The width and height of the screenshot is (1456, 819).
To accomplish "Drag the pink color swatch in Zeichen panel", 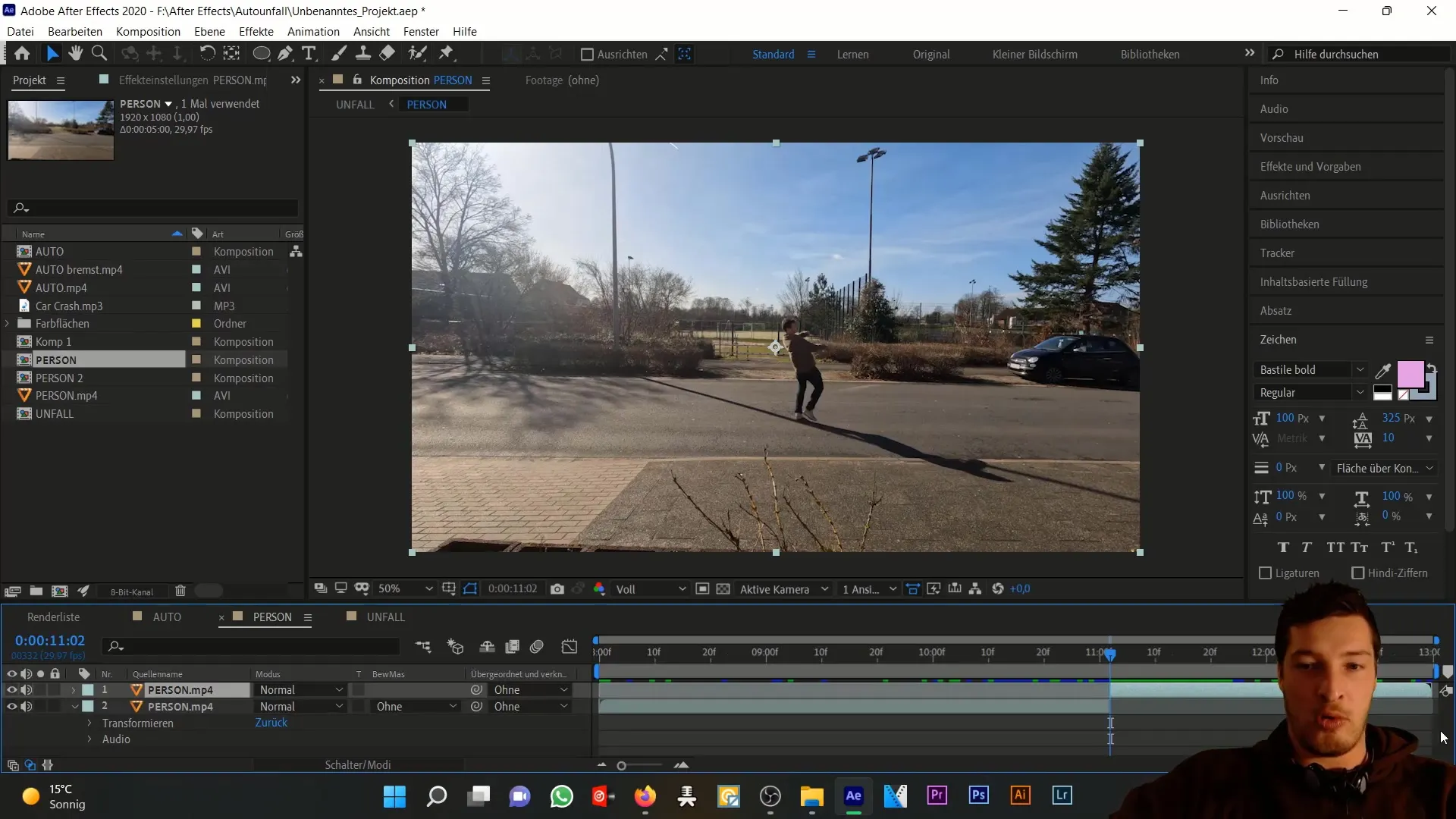I will click(x=1413, y=373).
